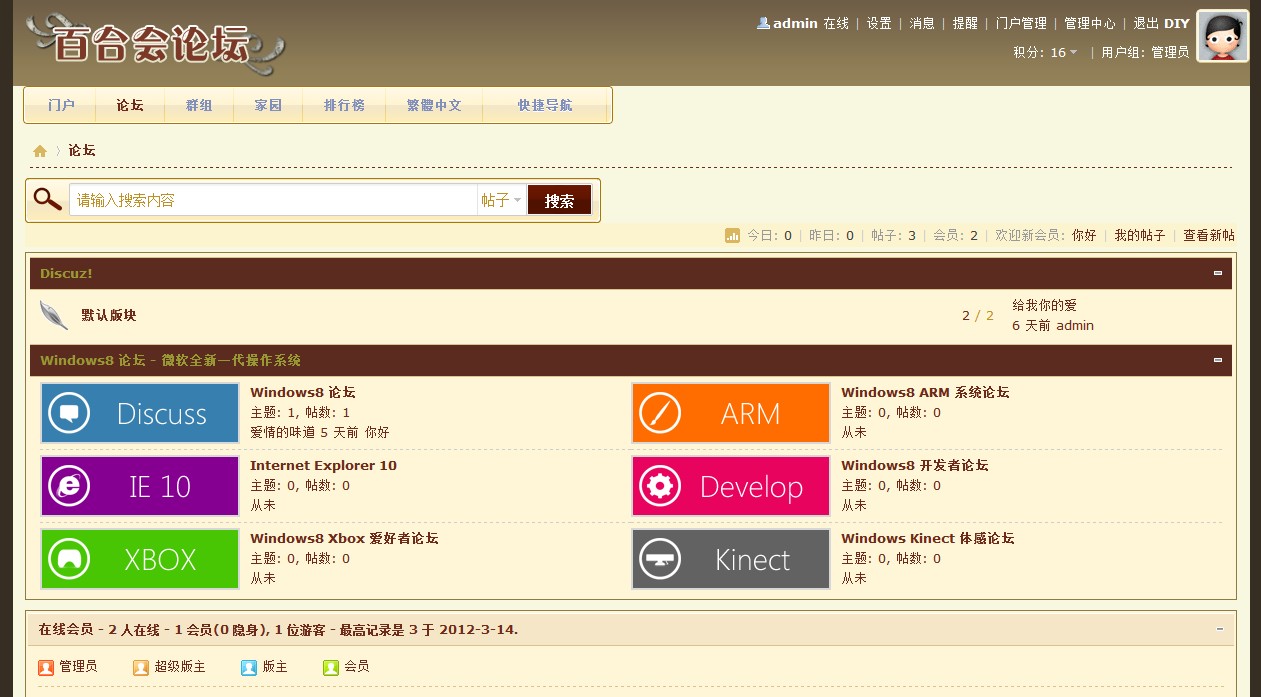Viewport: 1261px width, 697px height.
Task: Click the 管理员 legend icon
Action: (x=45, y=667)
